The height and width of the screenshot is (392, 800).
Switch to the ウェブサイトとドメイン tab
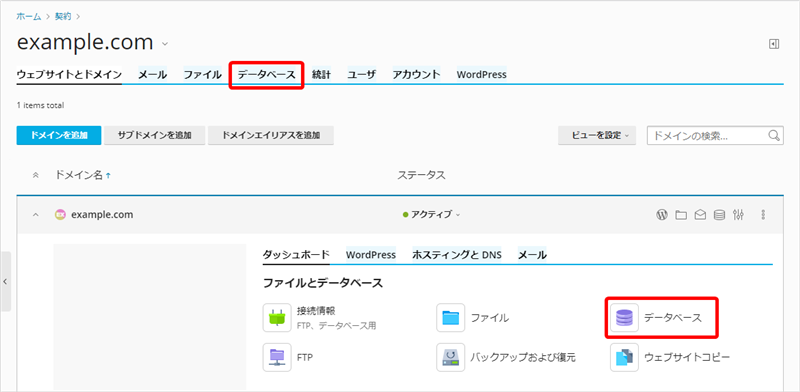point(69,75)
